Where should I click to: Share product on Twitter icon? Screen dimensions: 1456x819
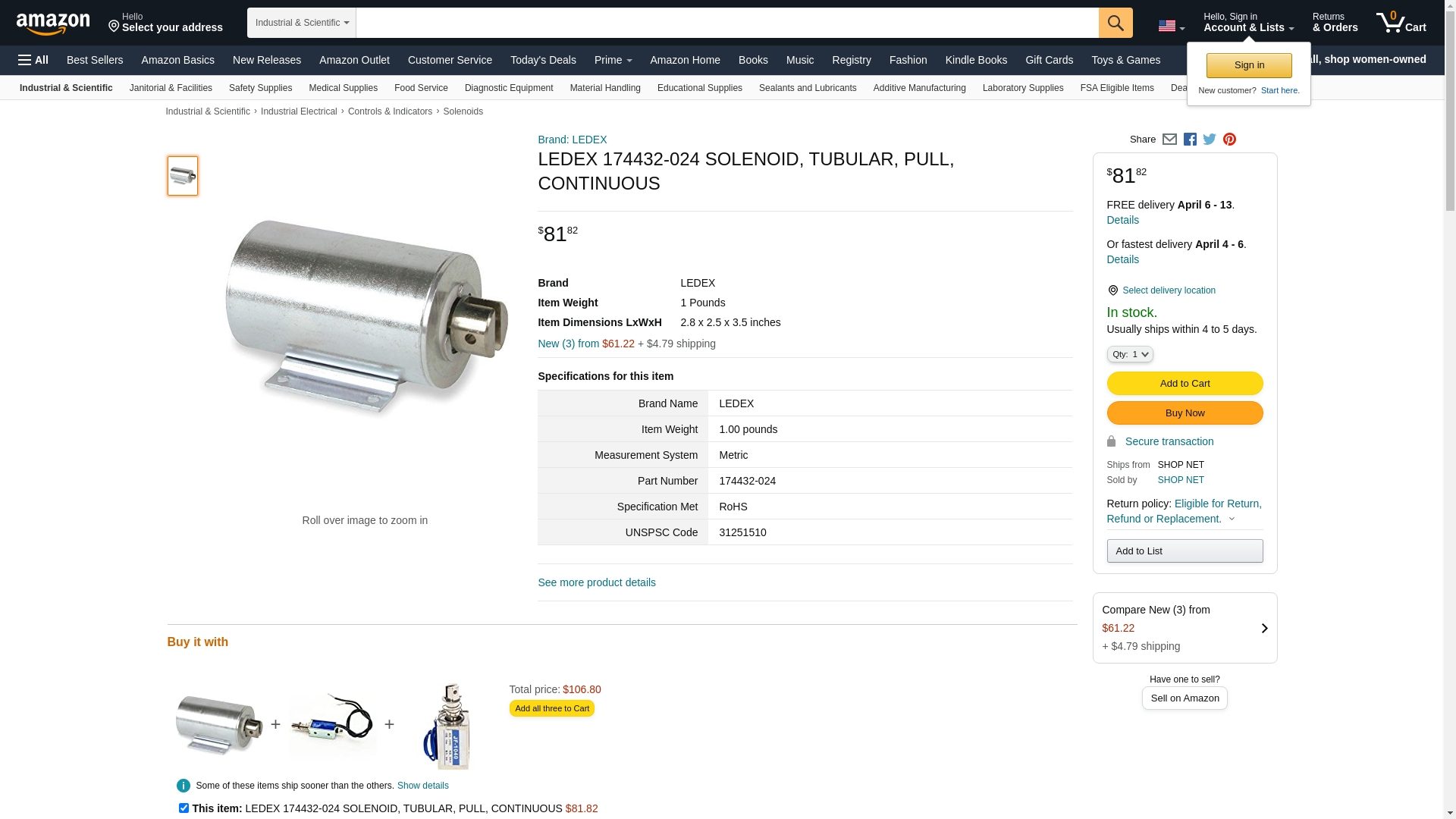pos(1210,140)
